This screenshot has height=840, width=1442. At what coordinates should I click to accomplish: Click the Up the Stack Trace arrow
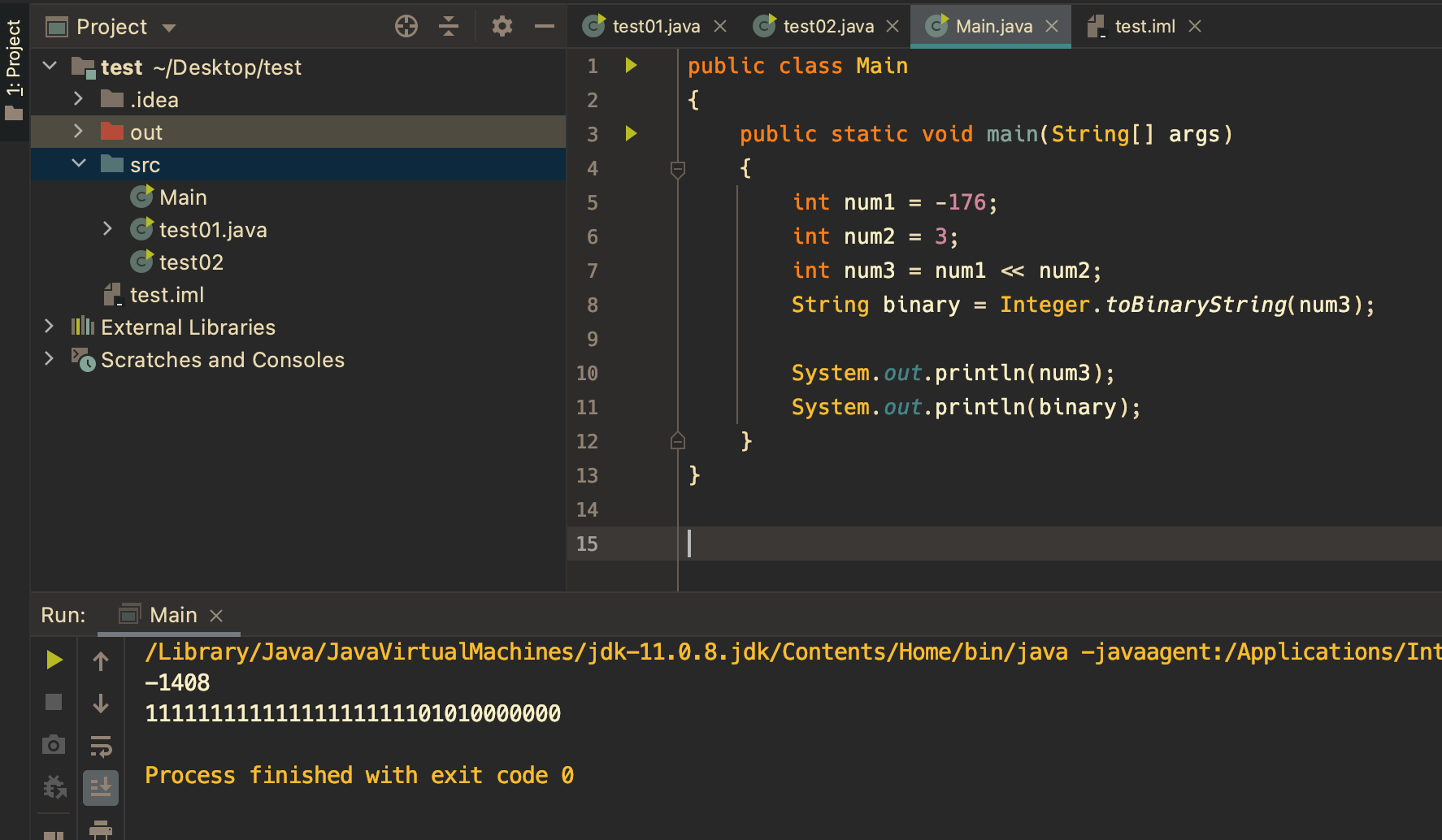point(101,661)
